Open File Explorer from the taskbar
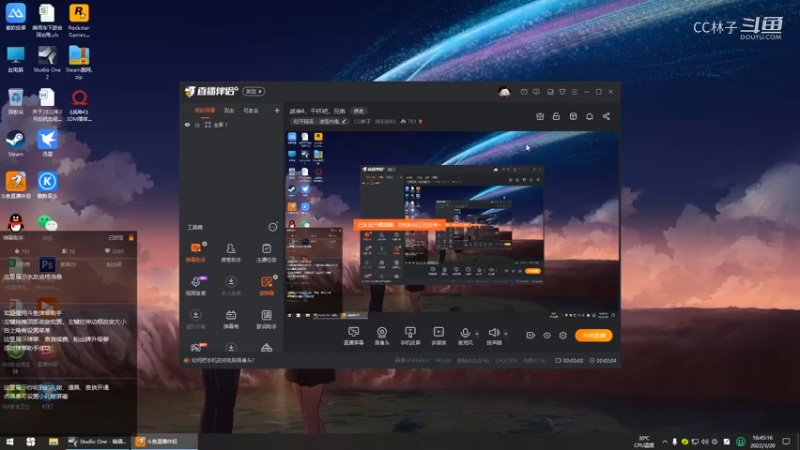800x450 pixels. click(53, 441)
